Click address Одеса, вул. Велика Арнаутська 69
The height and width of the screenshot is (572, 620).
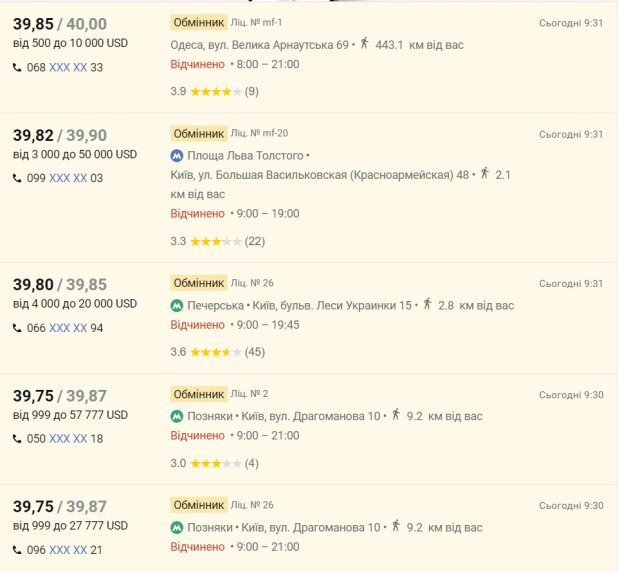point(260,45)
